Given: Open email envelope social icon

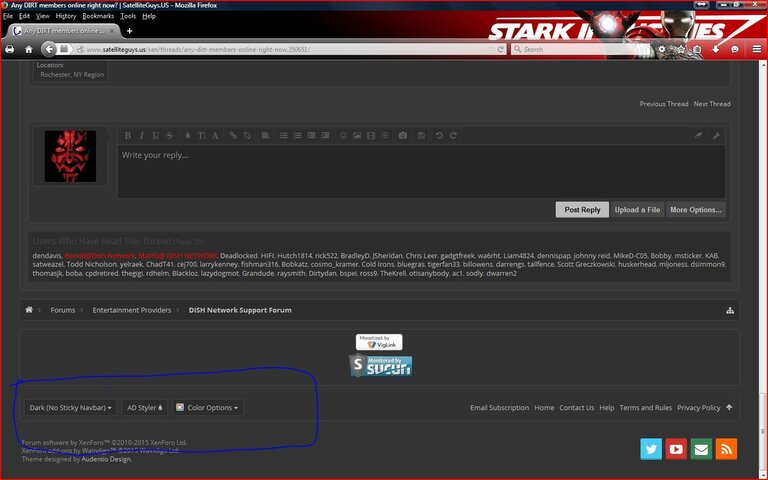Looking at the screenshot, I should pos(701,449).
